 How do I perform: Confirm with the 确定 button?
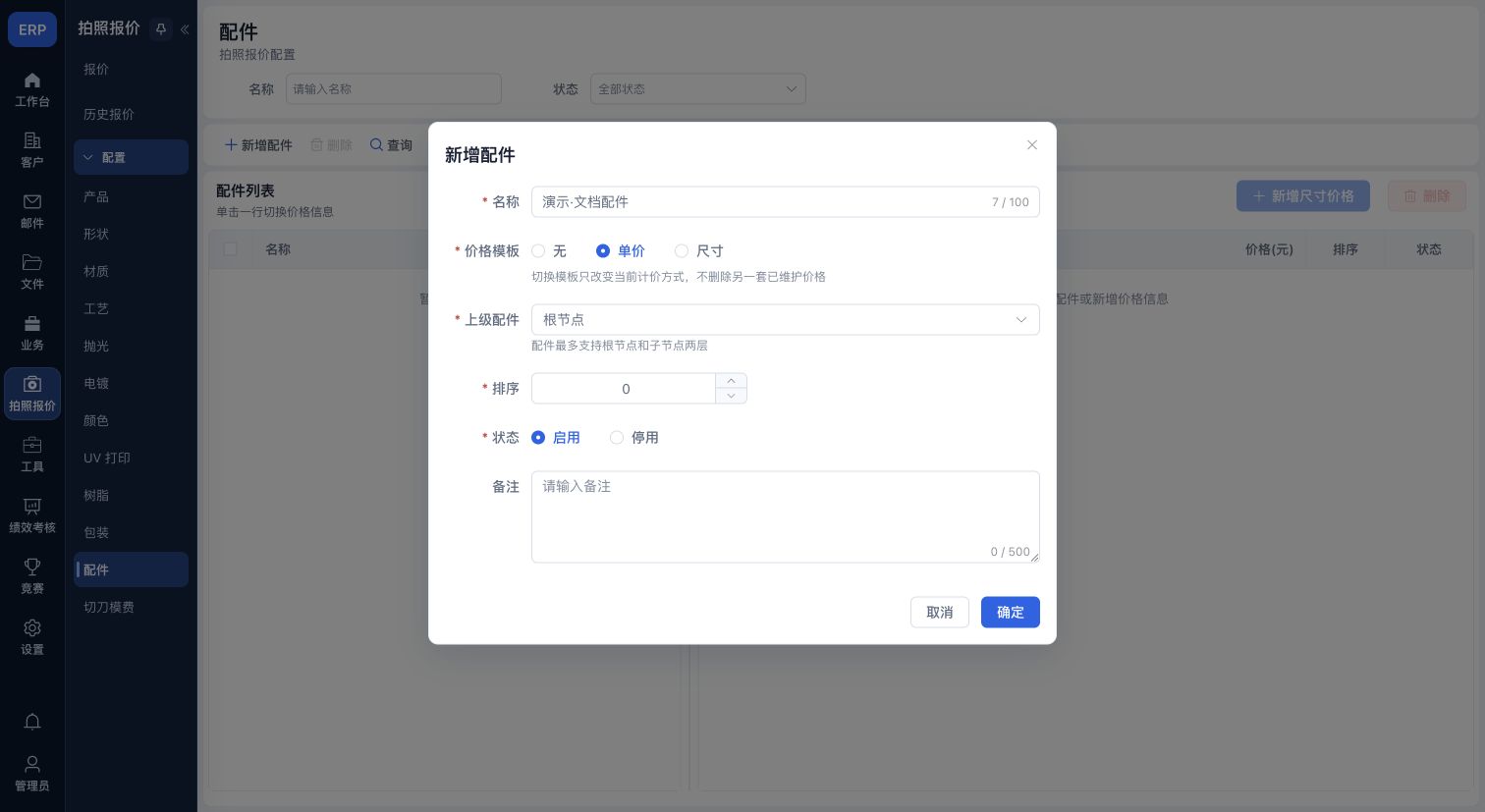(x=1011, y=613)
